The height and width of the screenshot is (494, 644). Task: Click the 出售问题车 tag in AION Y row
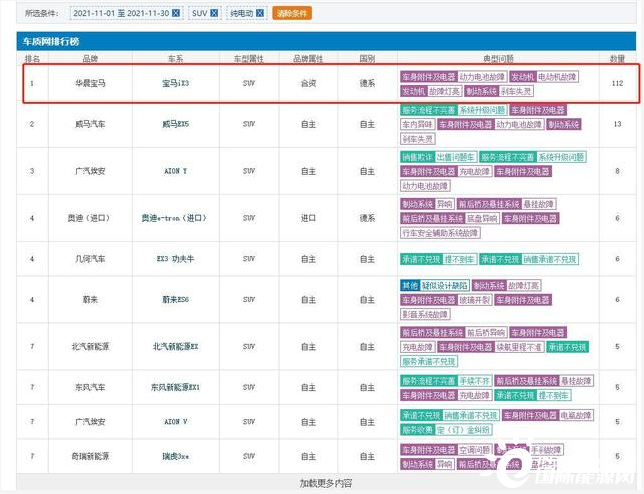[455, 157]
